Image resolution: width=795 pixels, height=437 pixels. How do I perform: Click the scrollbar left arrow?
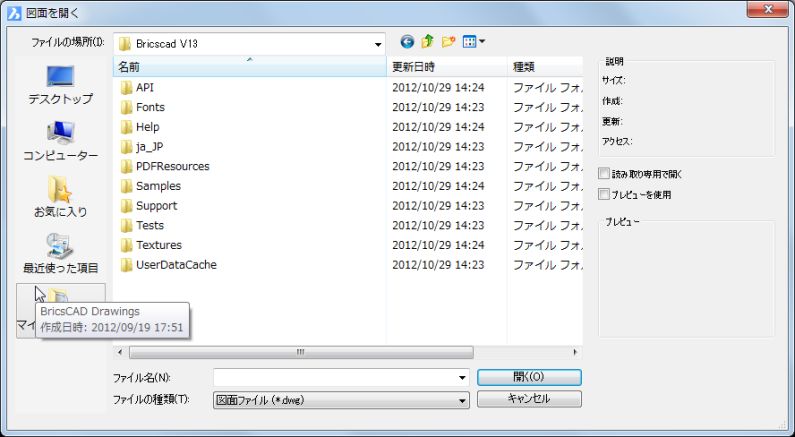[120, 352]
